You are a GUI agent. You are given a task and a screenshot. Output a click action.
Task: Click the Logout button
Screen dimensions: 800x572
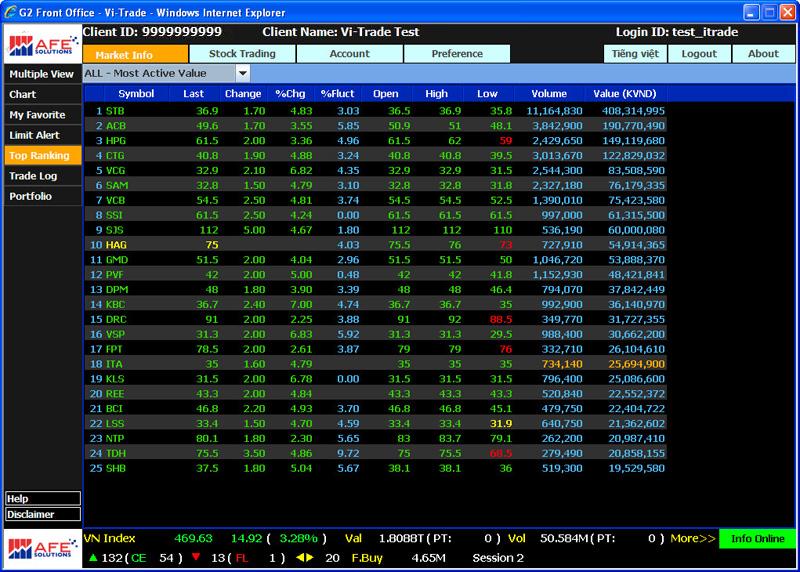click(x=699, y=54)
